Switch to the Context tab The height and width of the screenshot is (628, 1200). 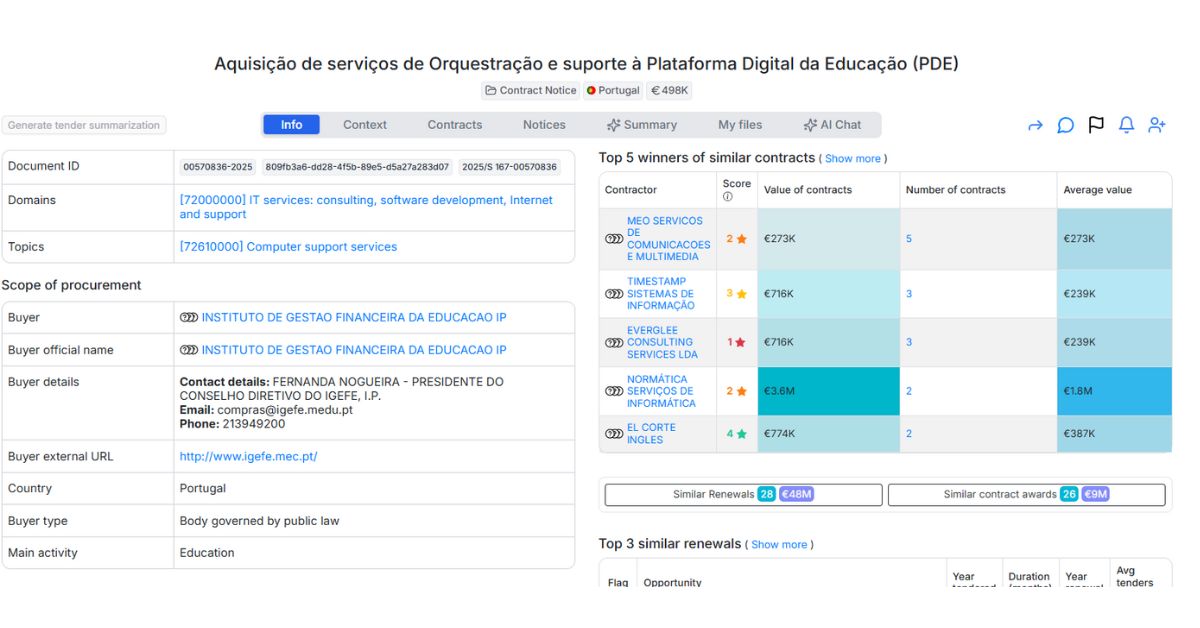point(364,125)
